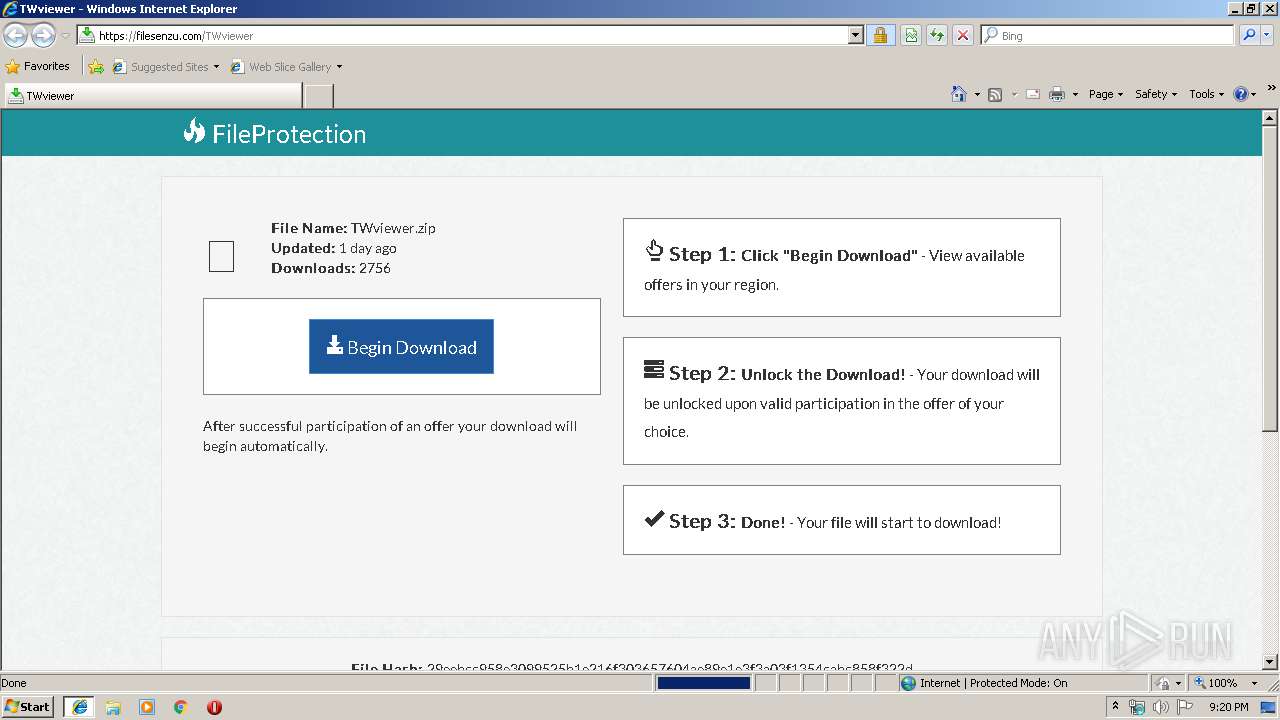Image resolution: width=1280 pixels, height=720 pixels.
Task: Click the Step 2 Unlock the Download box
Action: [x=841, y=401]
